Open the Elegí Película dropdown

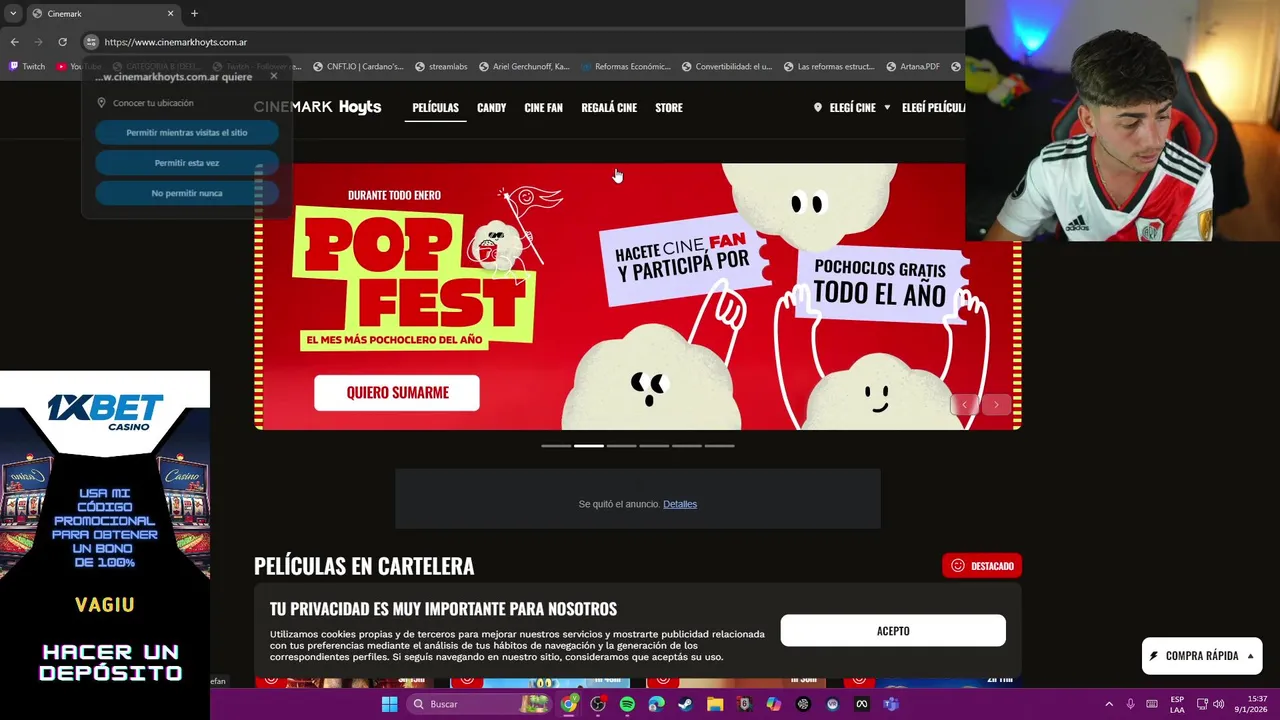(x=933, y=107)
